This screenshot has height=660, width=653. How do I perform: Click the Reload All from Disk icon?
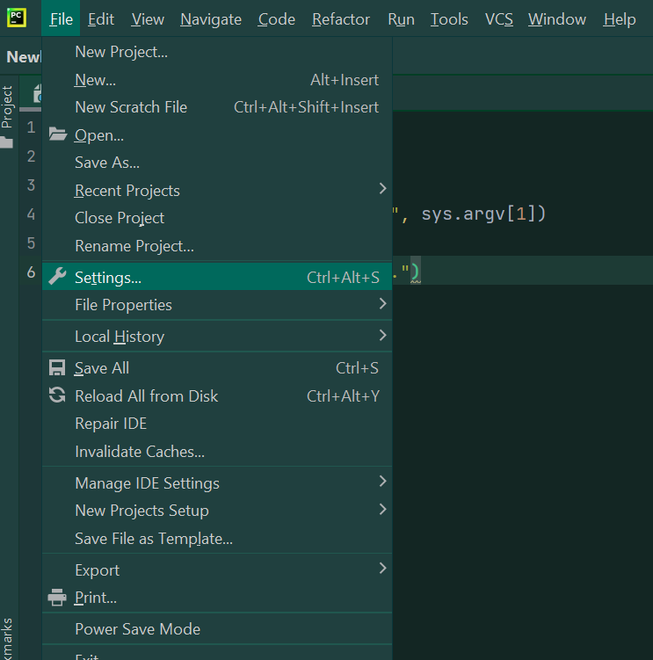coord(57,396)
